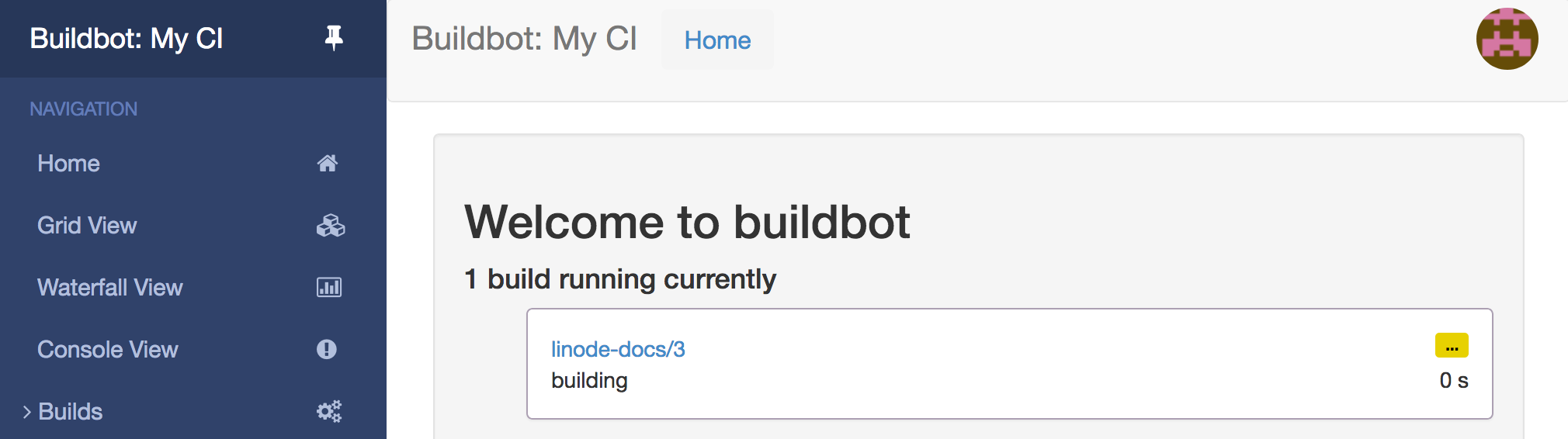Expand the Builds navigation group
The width and height of the screenshot is (1568, 439).
(x=71, y=412)
